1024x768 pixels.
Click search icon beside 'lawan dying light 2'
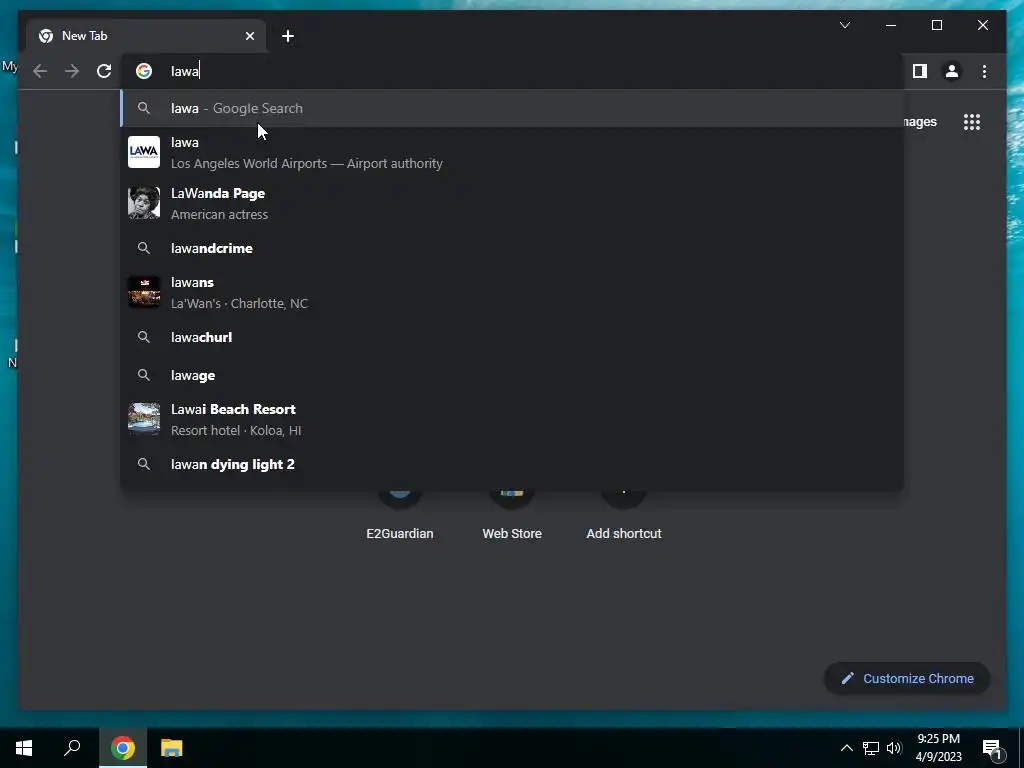coord(144,464)
